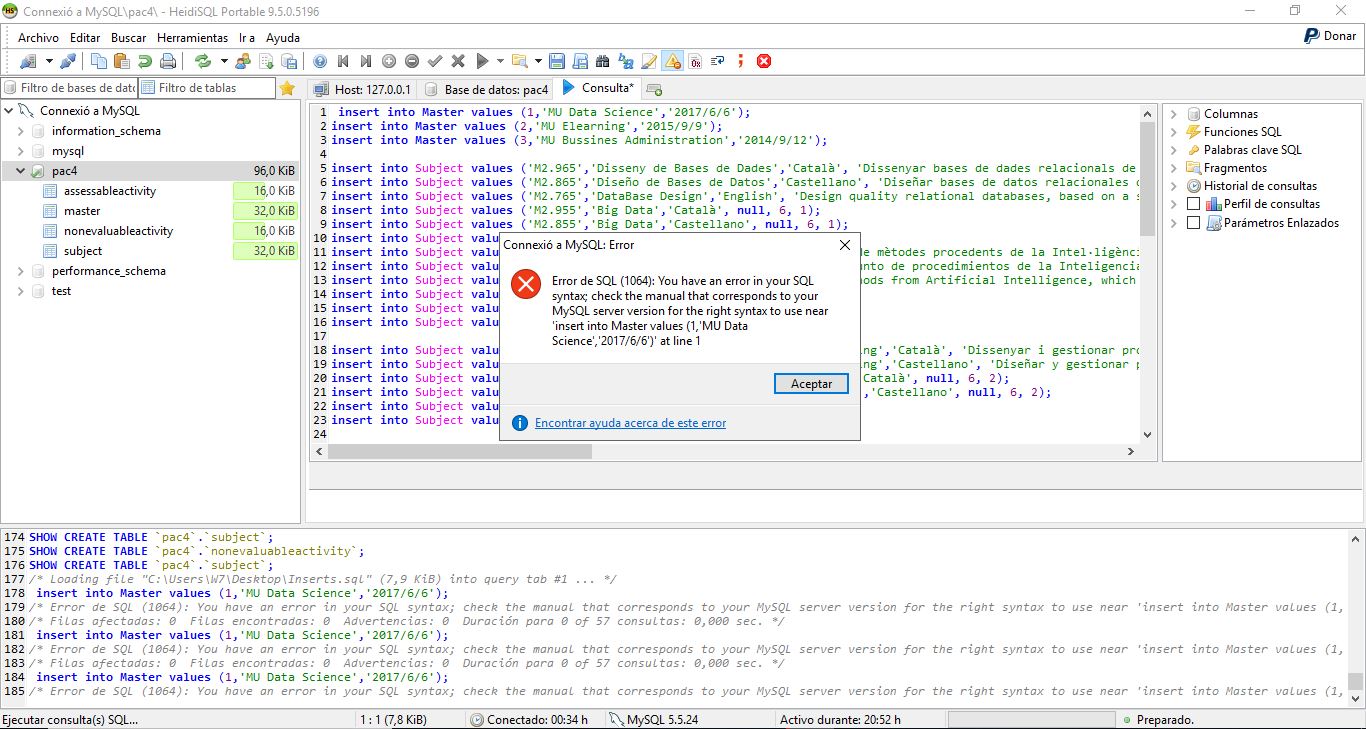Click the delete row minus icon
This screenshot has width=1366, height=729.
[412, 61]
